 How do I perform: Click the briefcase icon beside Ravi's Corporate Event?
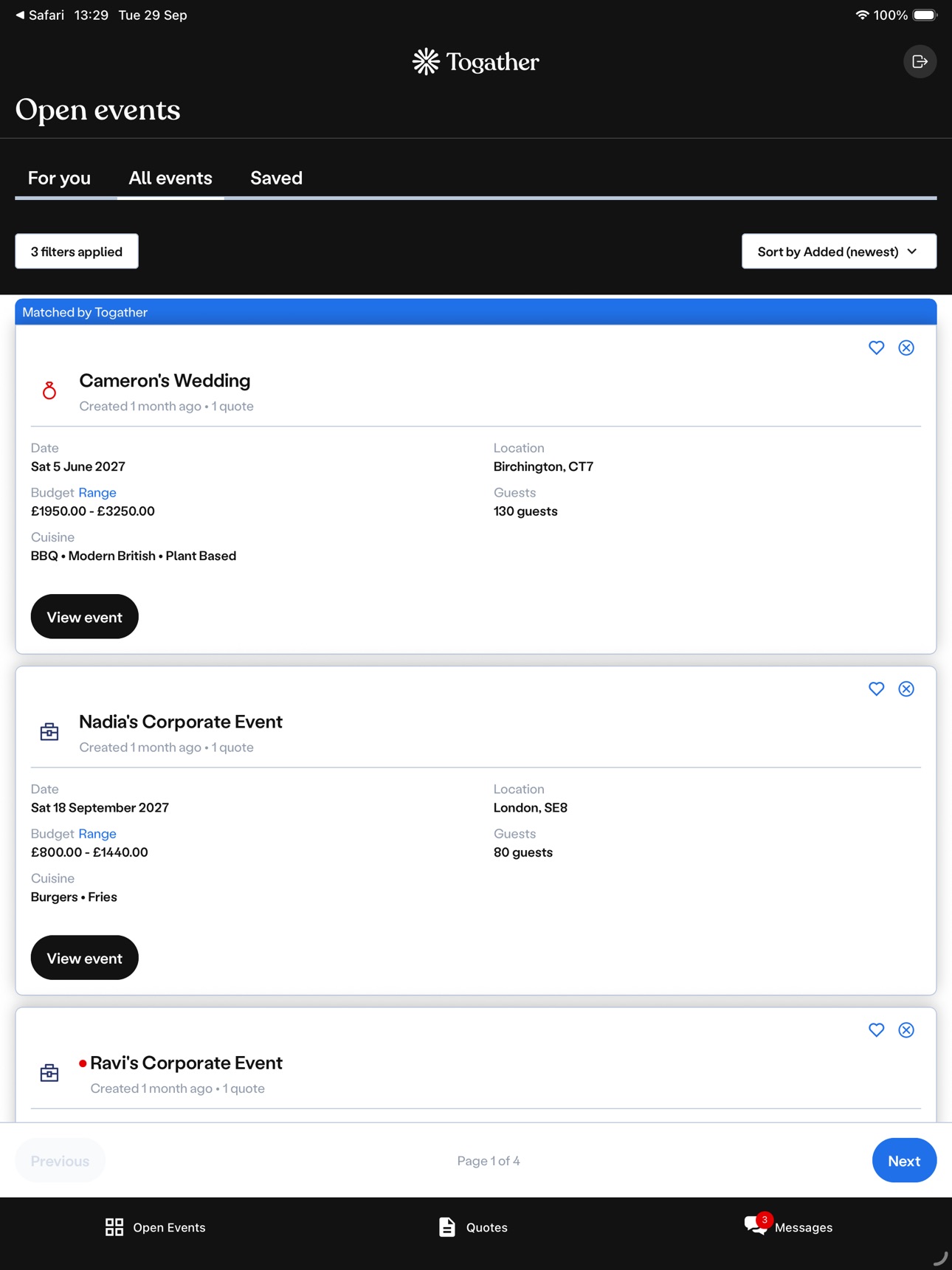pos(49,1072)
